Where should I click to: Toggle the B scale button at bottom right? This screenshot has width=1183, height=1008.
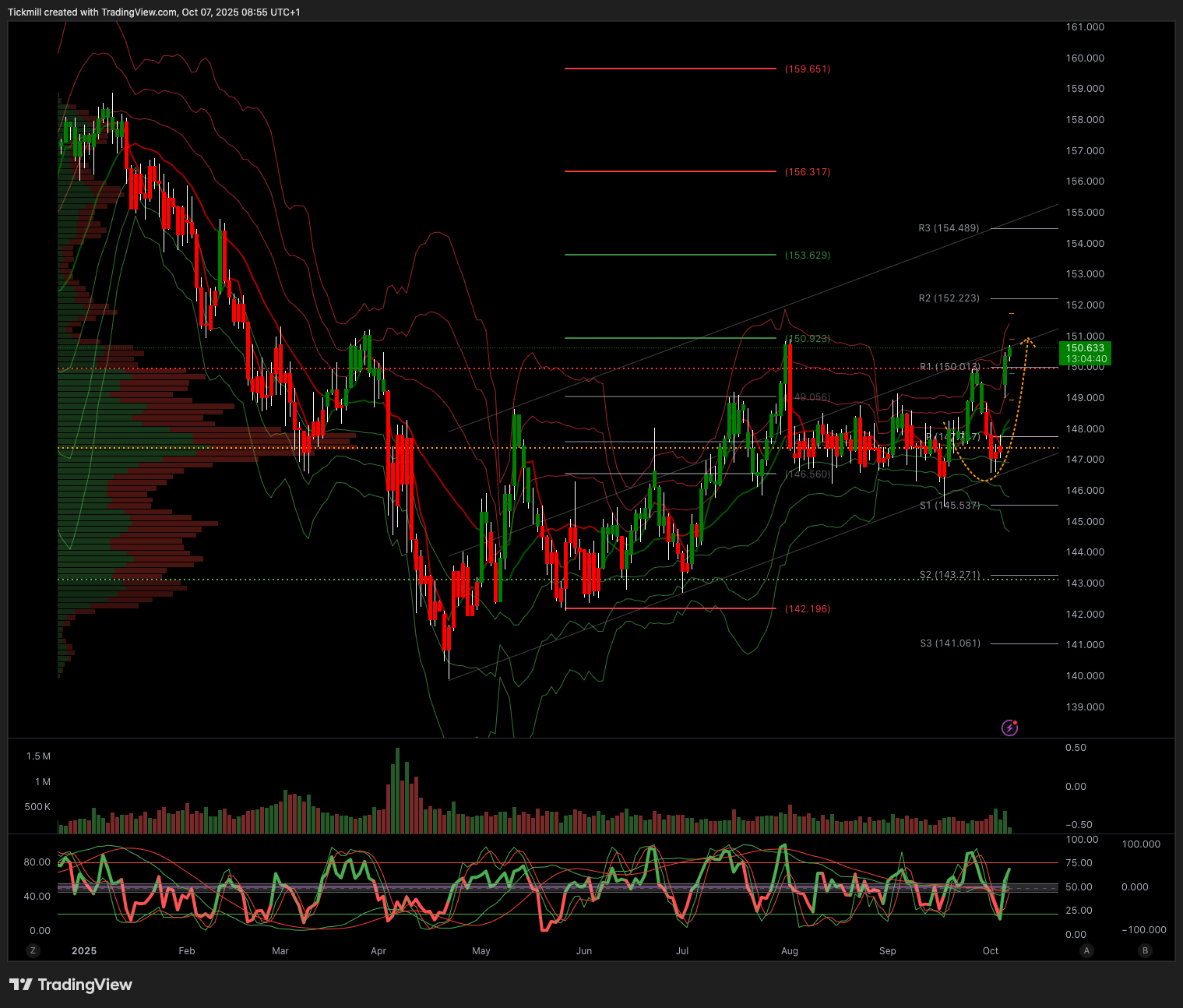coord(1144,950)
